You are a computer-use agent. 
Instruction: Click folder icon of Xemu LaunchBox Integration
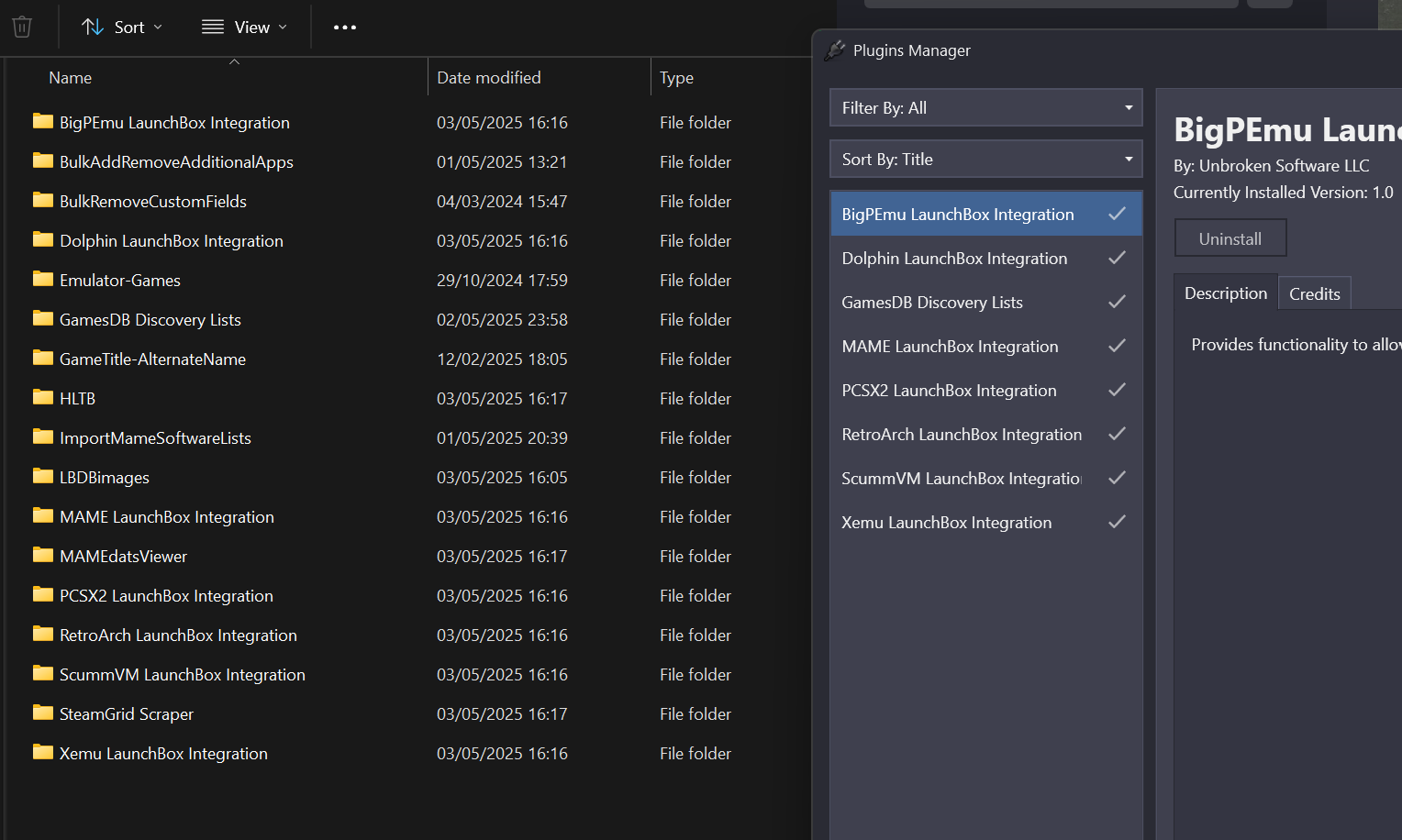43,752
